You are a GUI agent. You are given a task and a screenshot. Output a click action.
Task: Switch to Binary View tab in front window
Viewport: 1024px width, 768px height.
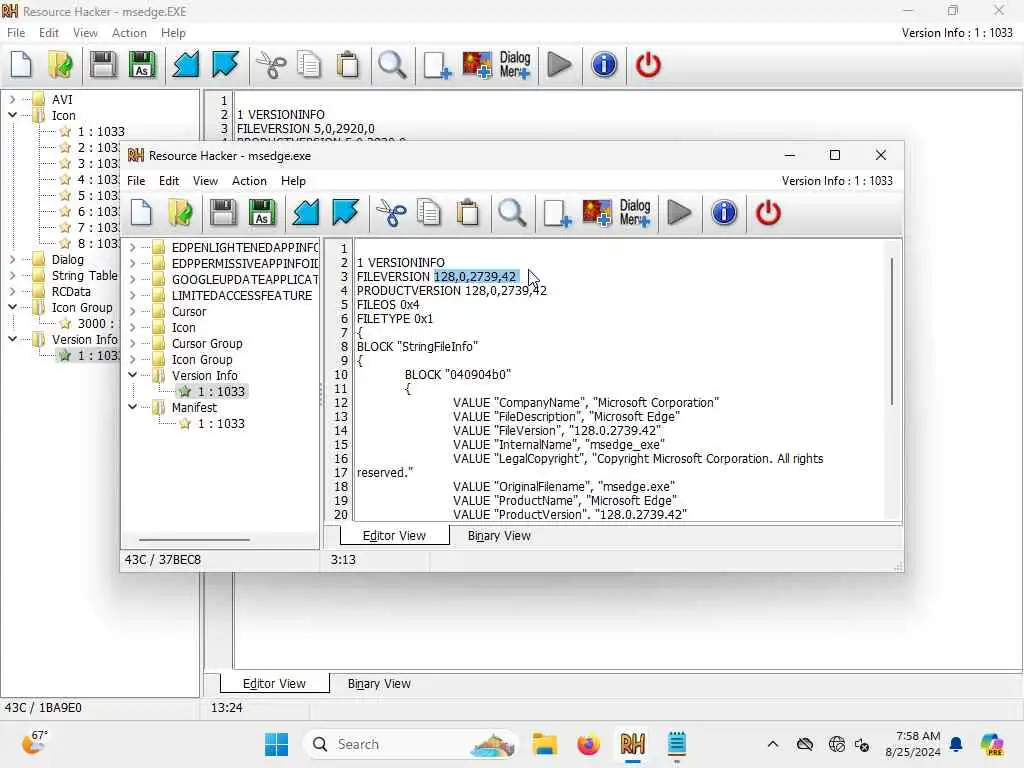click(499, 536)
